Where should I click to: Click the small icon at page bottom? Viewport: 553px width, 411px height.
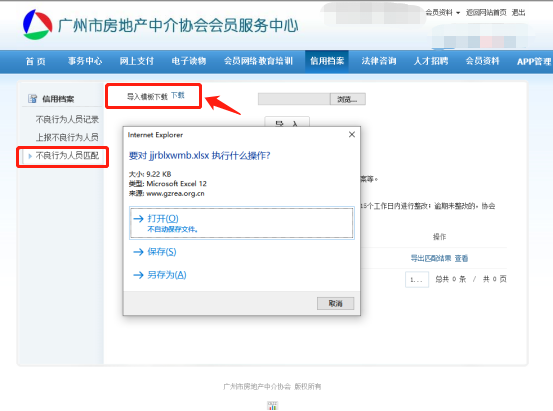point(272,406)
